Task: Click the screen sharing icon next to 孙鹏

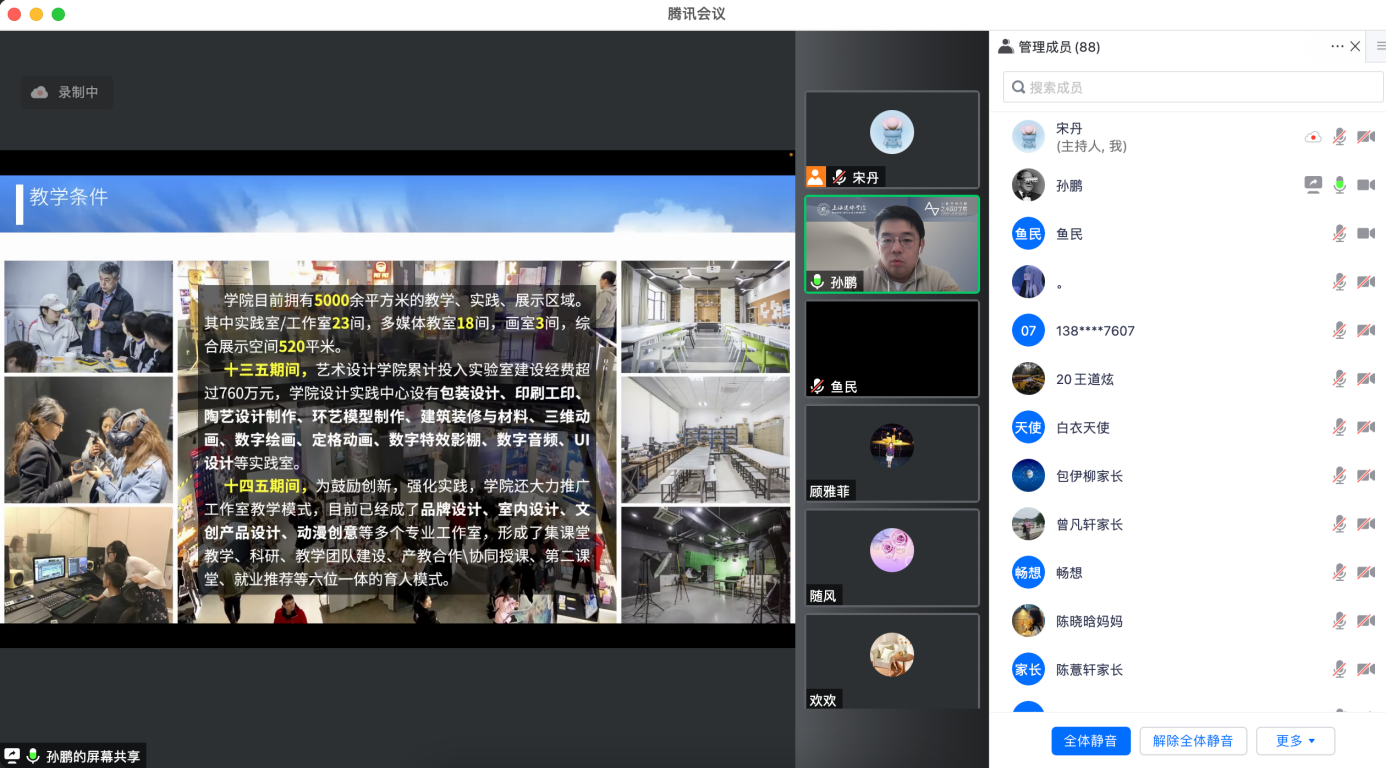Action: pos(1313,185)
